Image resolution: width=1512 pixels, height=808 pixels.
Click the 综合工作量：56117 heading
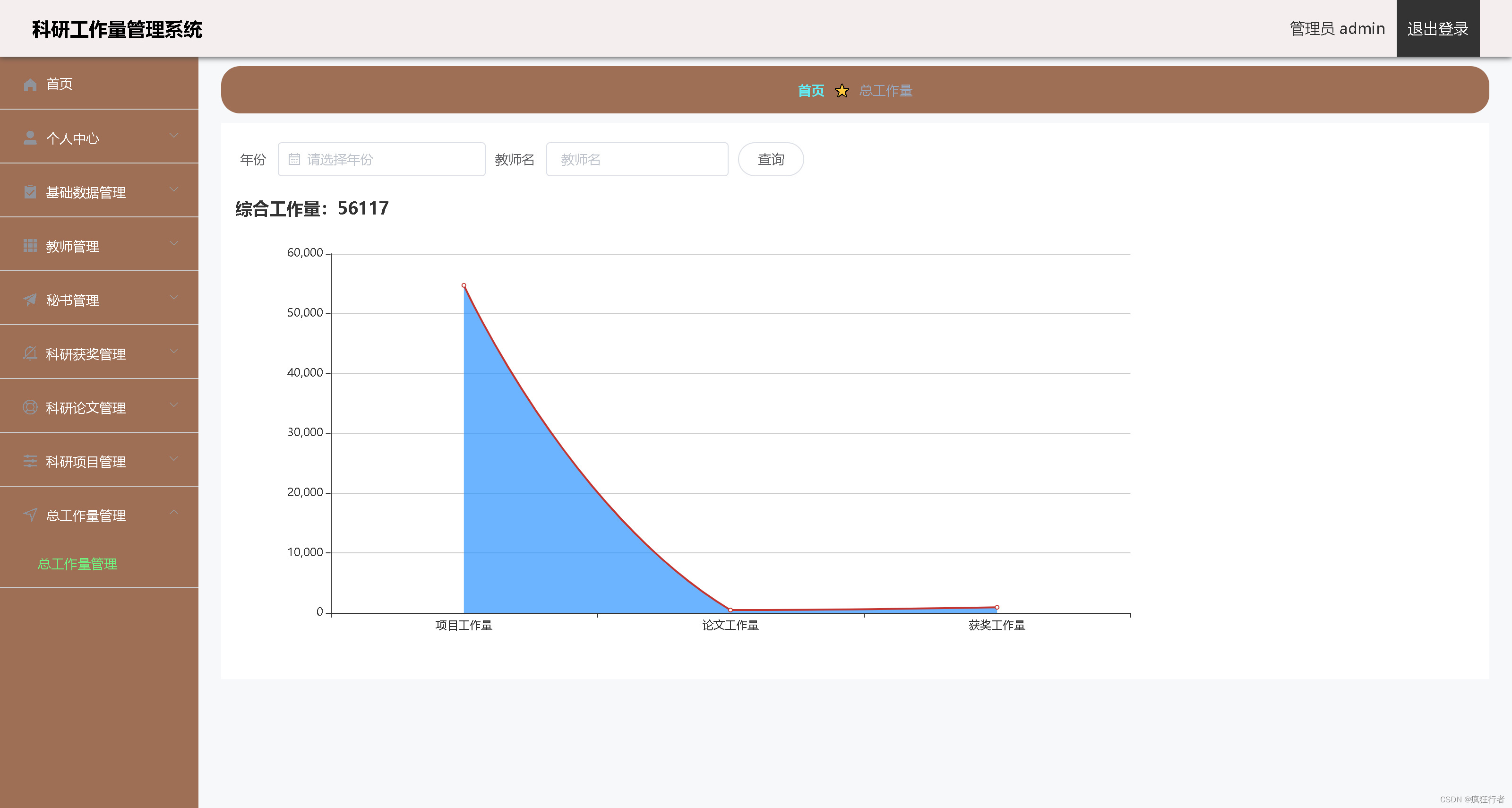(x=312, y=208)
